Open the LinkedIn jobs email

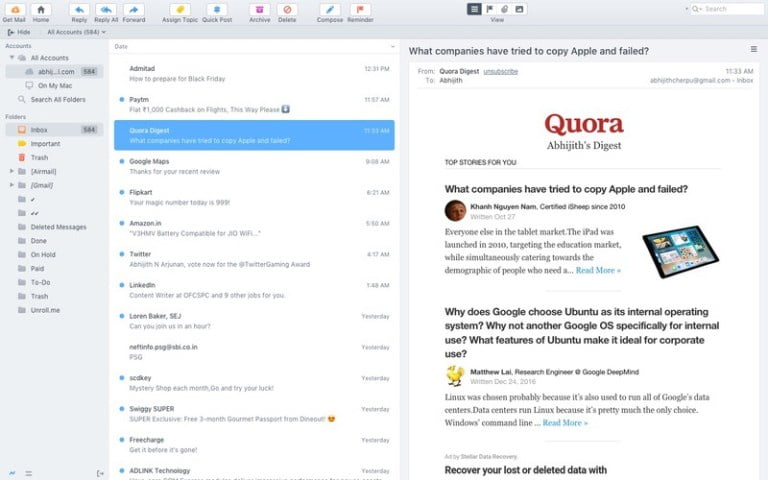pos(254,289)
